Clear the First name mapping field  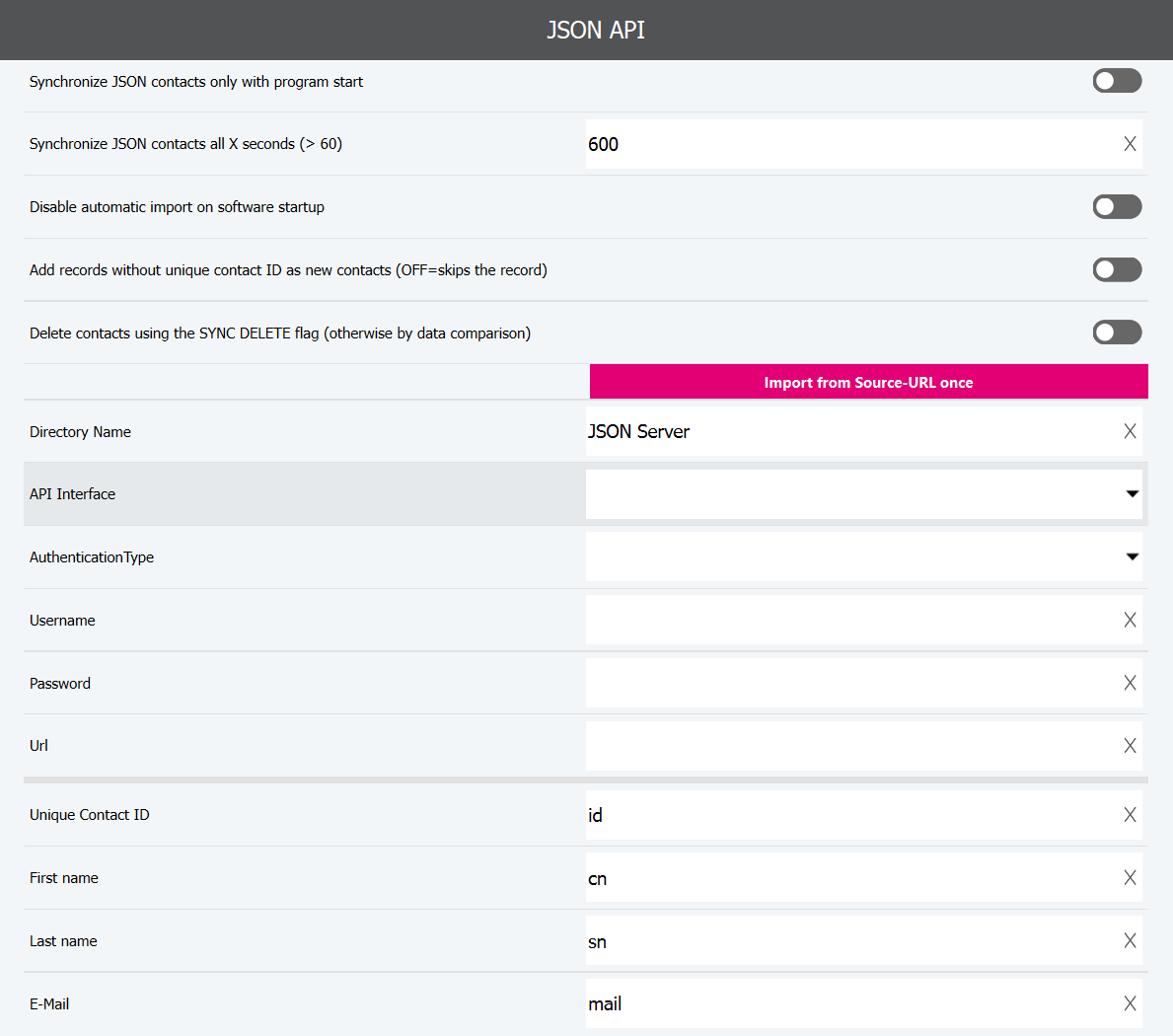click(x=1130, y=878)
